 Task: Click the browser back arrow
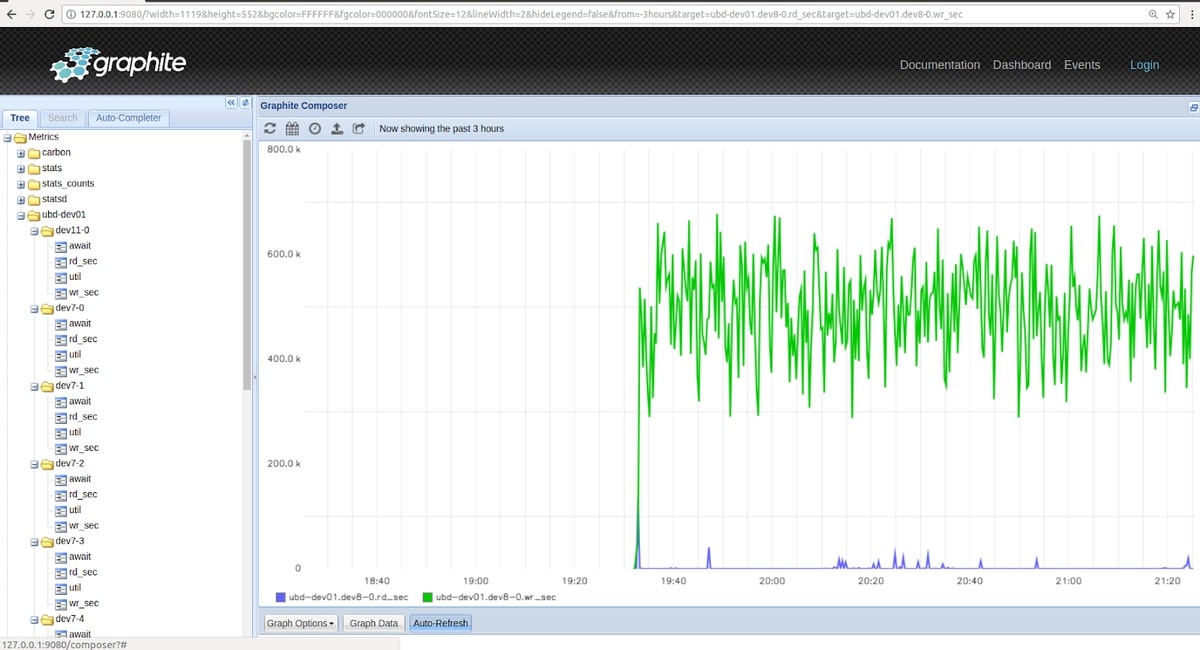pyautogui.click(x=12, y=14)
